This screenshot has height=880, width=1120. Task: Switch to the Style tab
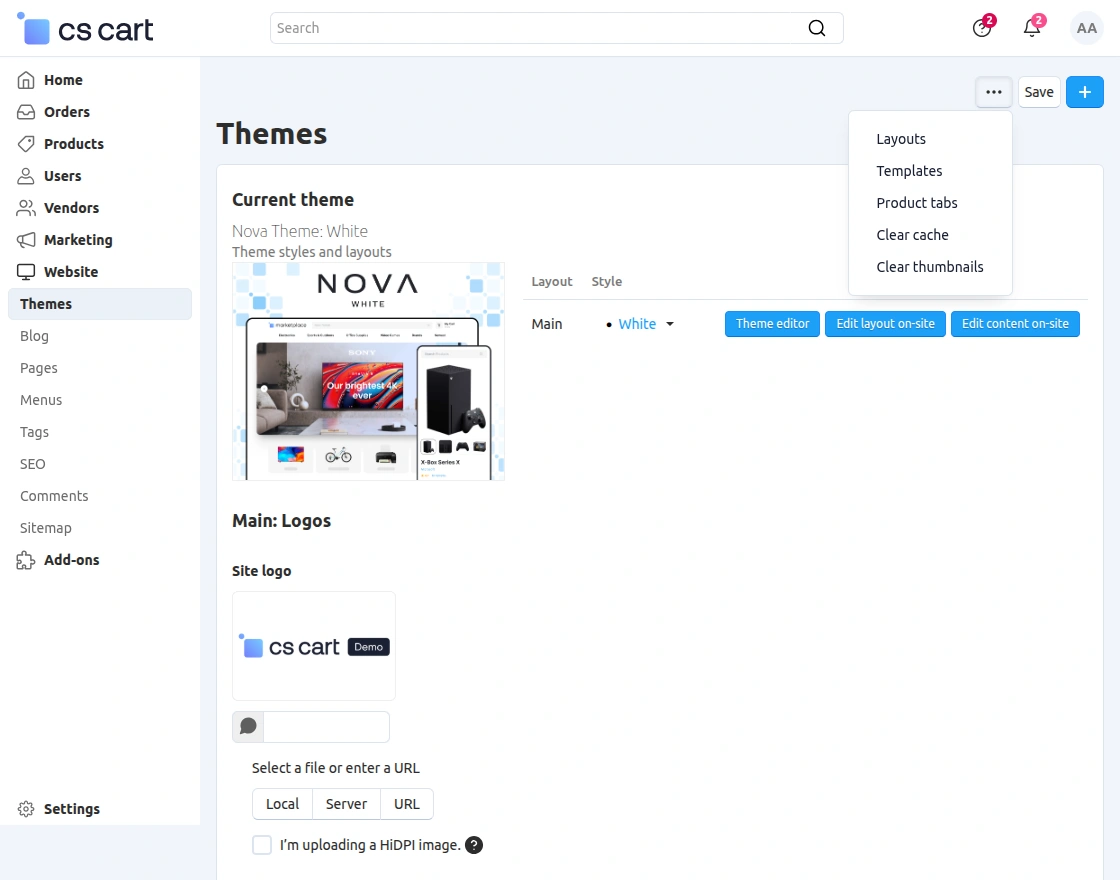(x=606, y=281)
